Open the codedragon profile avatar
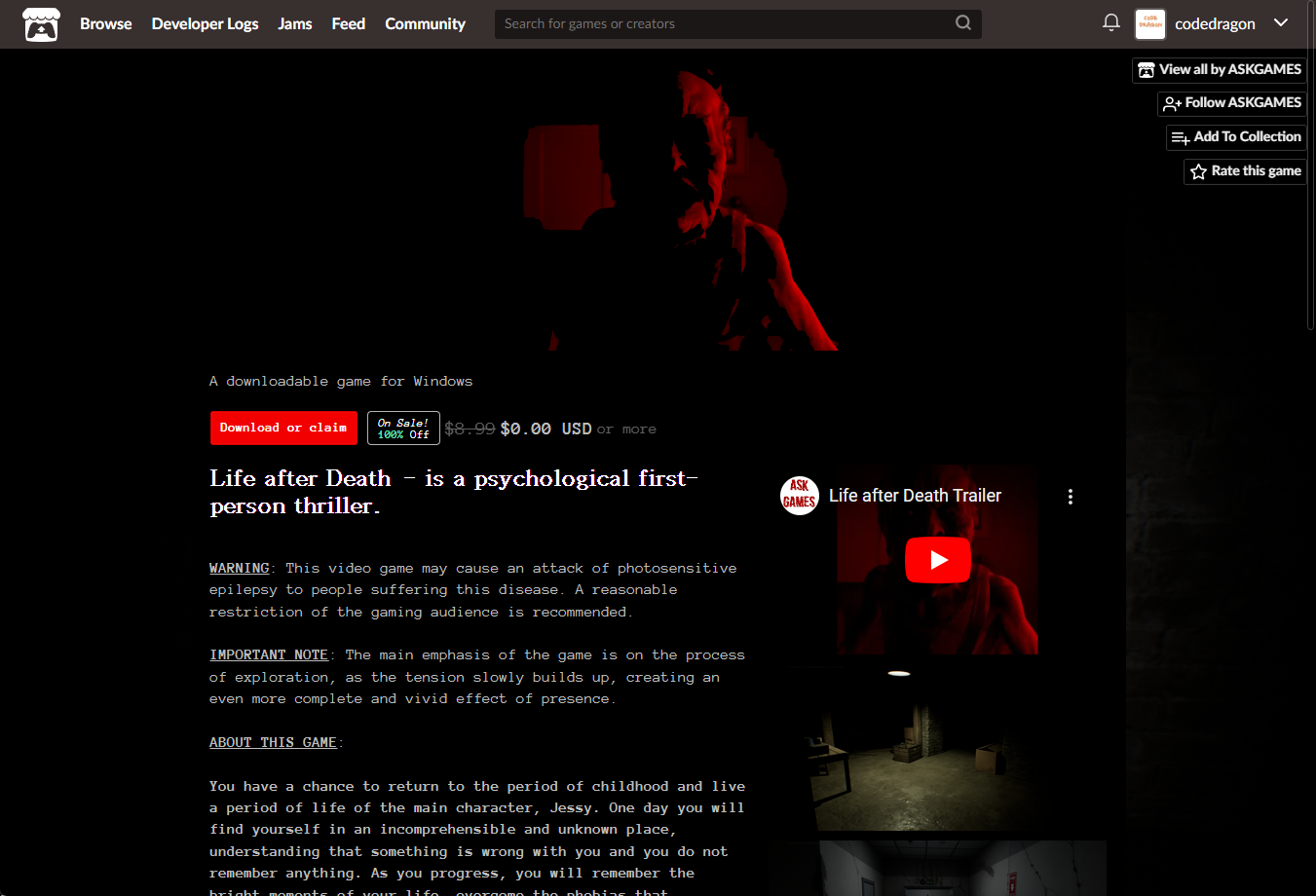This screenshot has width=1316, height=896. coord(1149,23)
